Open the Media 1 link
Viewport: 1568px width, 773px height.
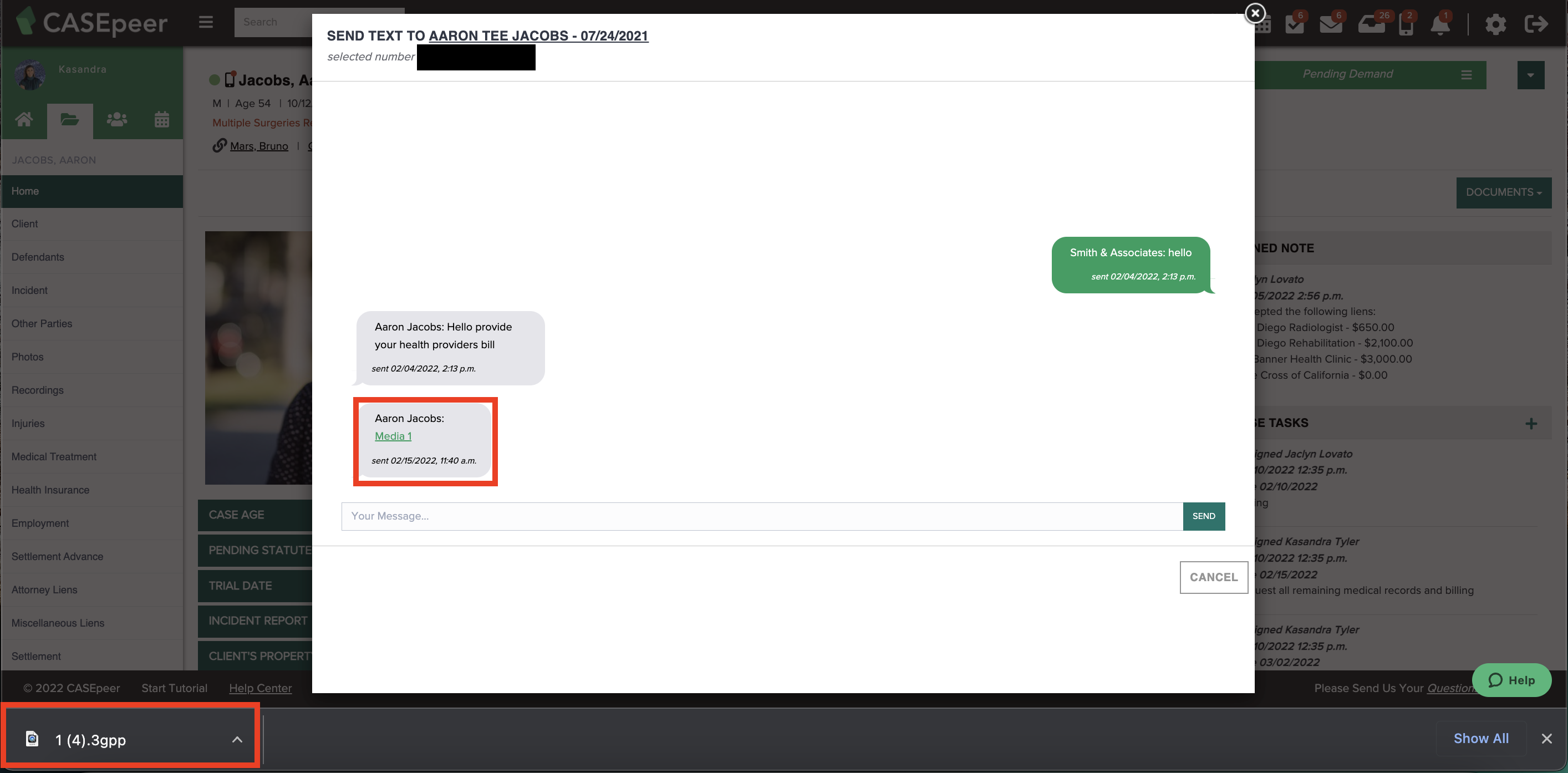393,436
